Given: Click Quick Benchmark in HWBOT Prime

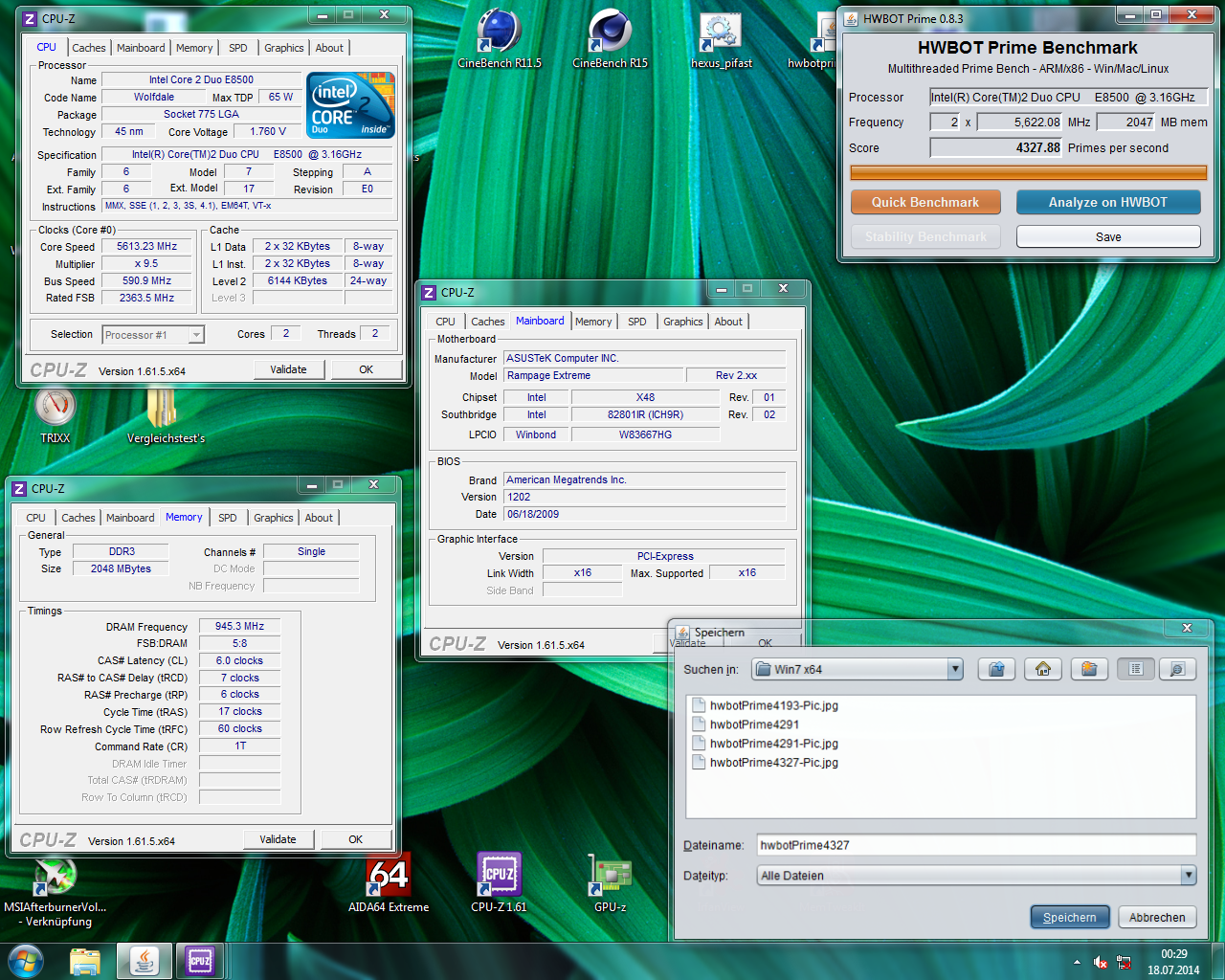Looking at the screenshot, I should click(925, 202).
